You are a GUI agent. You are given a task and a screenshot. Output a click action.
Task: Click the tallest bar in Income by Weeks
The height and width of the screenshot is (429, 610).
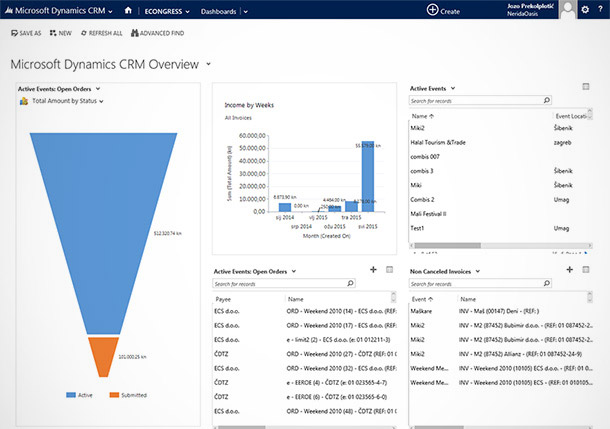[368, 177]
